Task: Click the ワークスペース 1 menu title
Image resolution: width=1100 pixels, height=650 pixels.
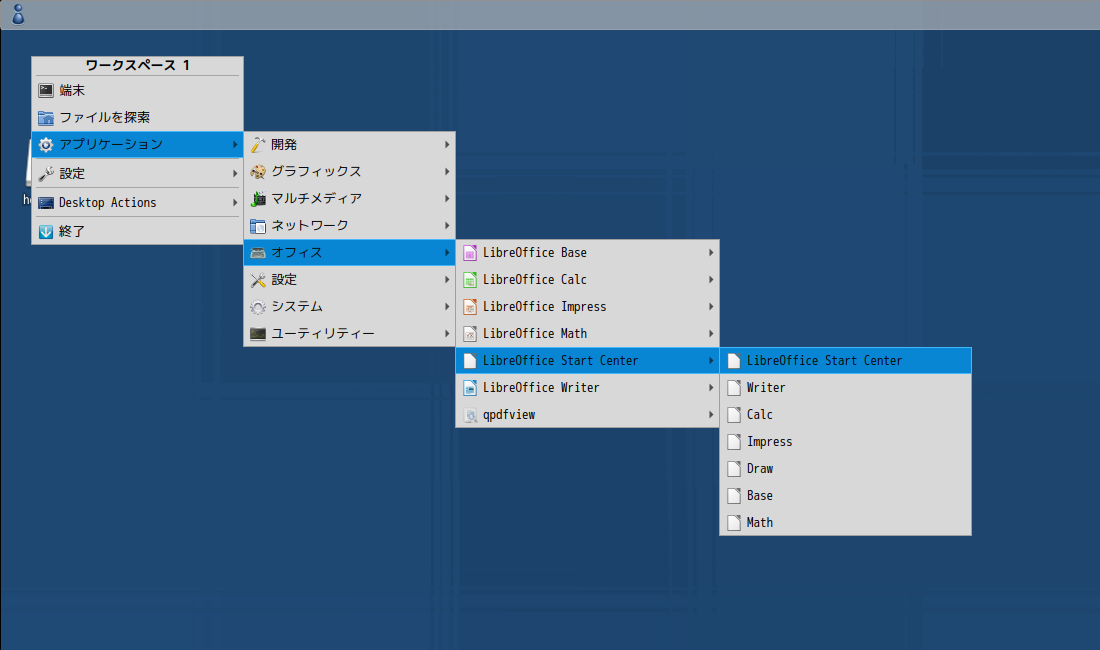Action: tap(138, 65)
